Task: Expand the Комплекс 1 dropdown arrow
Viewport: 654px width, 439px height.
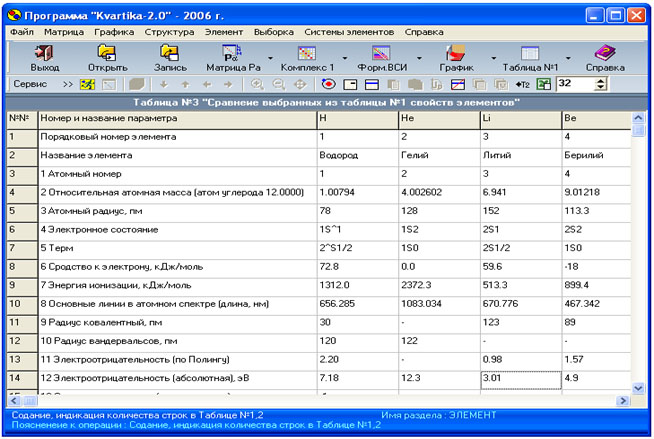Action: (x=345, y=58)
